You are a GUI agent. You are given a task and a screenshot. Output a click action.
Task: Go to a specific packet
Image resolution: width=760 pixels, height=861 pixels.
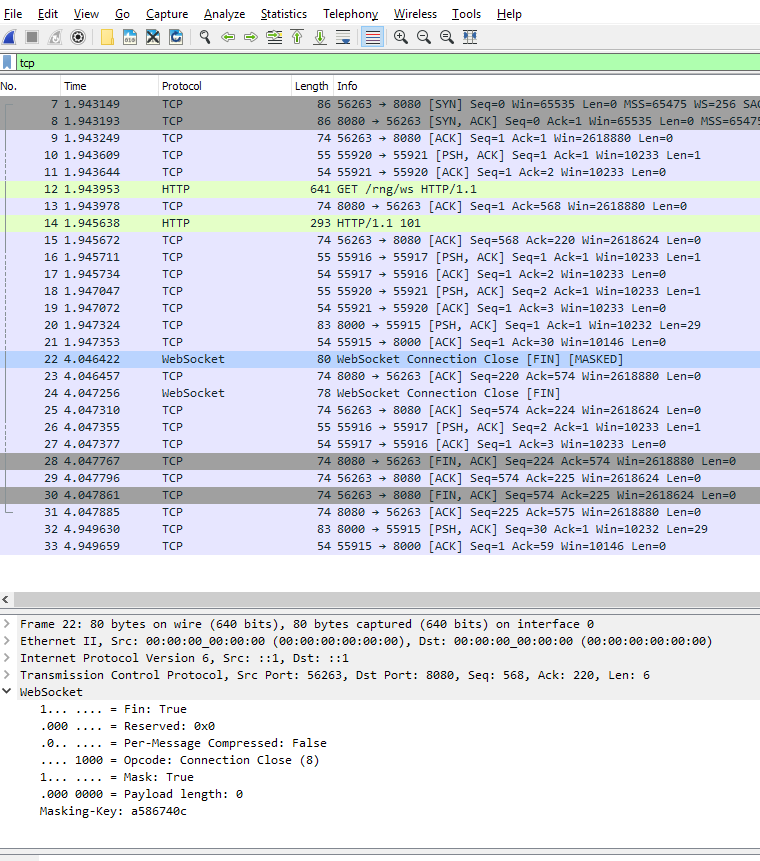point(274,37)
